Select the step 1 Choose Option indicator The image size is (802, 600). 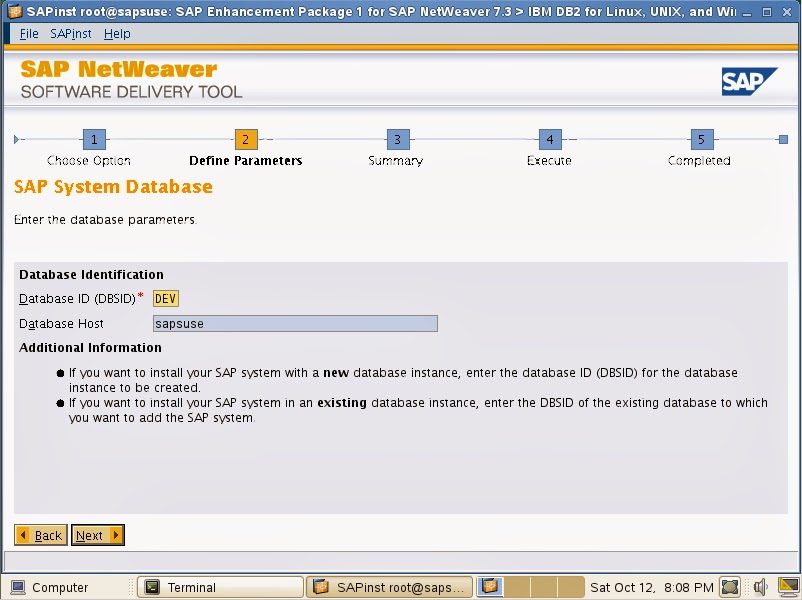click(x=95, y=140)
